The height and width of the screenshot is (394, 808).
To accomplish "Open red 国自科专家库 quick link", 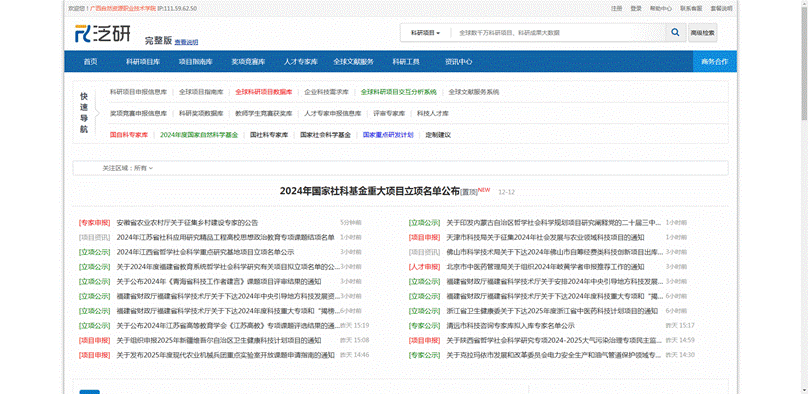I will click(x=129, y=135).
